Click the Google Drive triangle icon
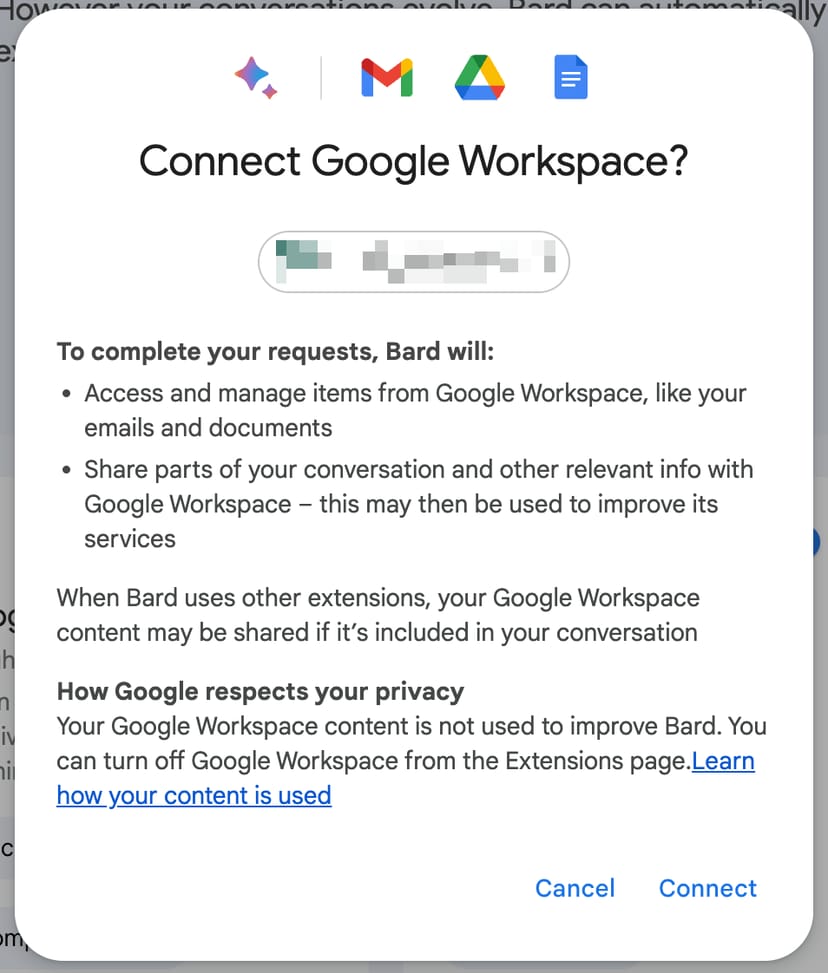Screen dimensions: 828x973 tap(480, 78)
